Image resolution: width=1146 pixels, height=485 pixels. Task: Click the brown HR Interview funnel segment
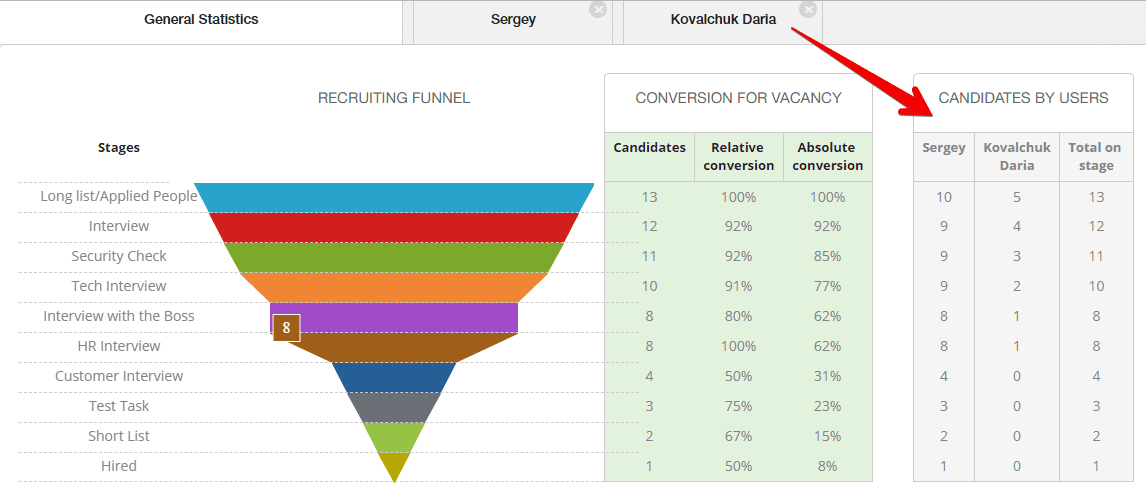[x=394, y=347]
